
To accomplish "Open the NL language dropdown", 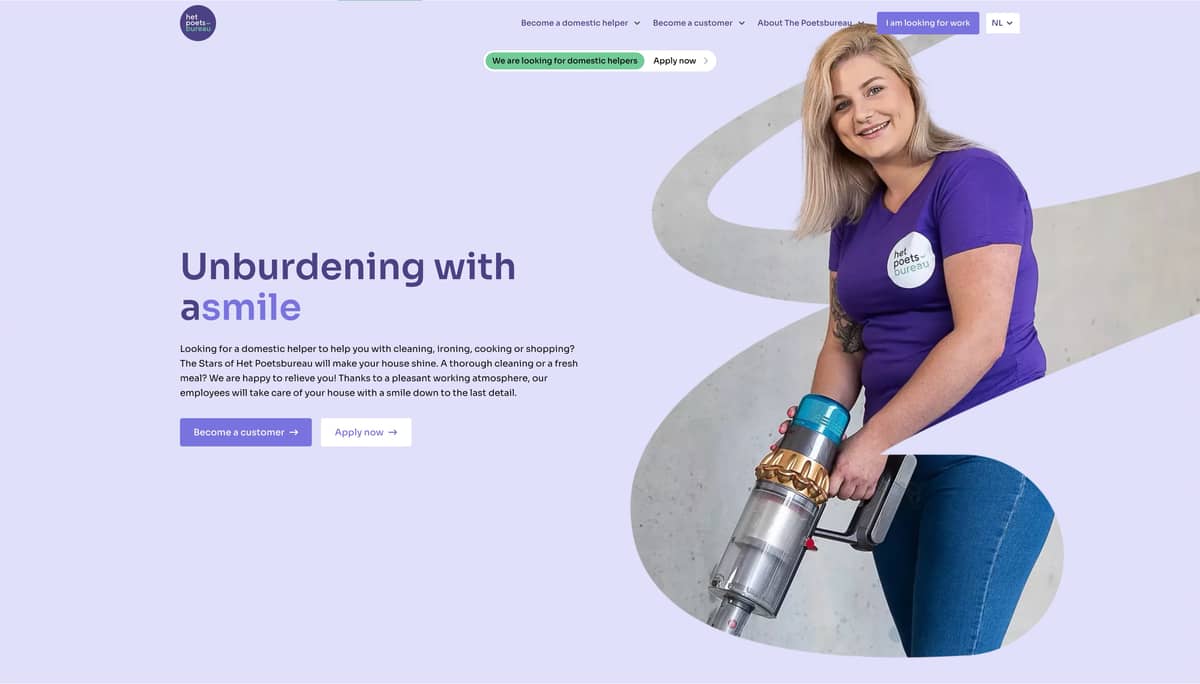I will [1003, 23].
